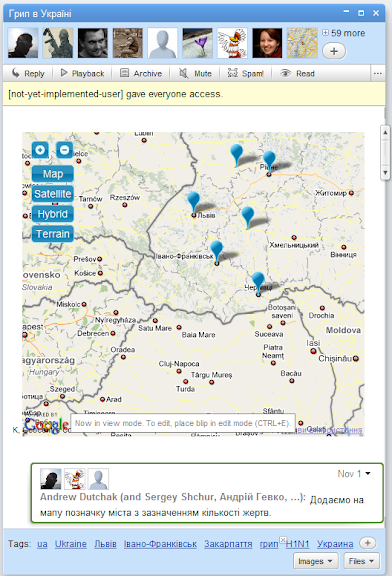Click the scroll up arrow
Viewport: 392px width, 576px height.
click(385, 132)
